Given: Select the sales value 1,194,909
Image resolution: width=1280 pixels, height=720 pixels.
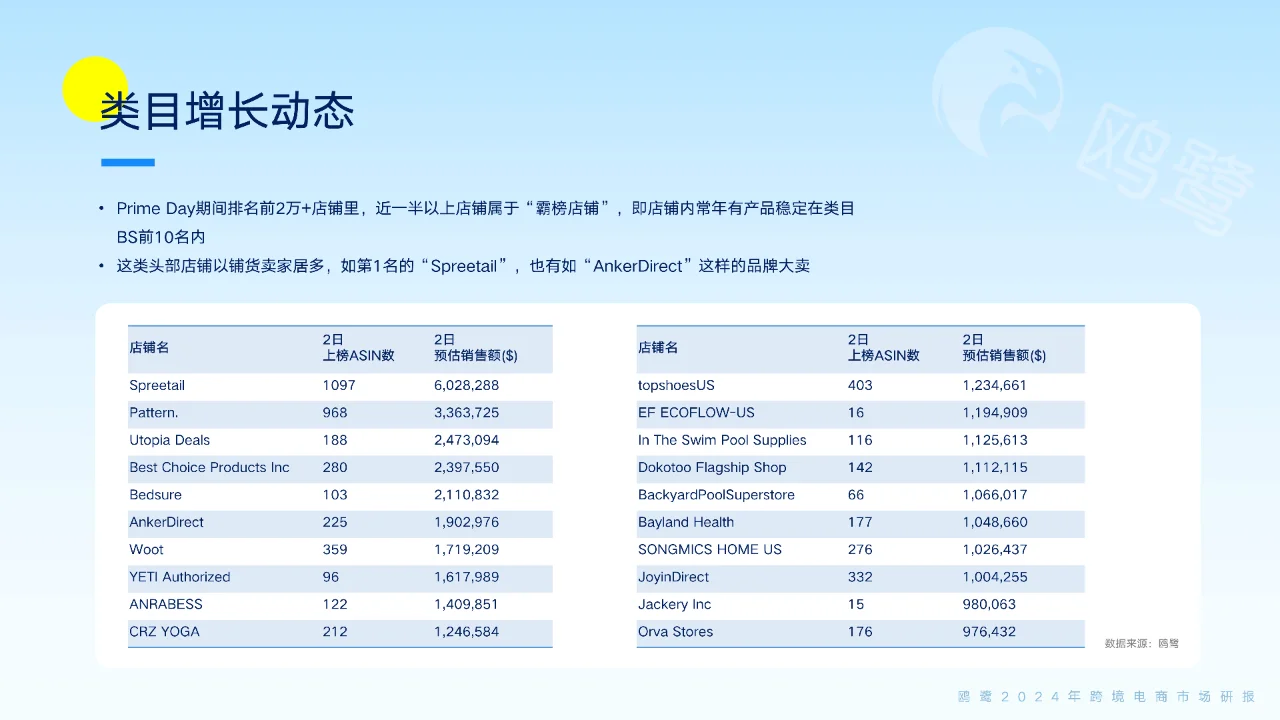Looking at the screenshot, I should click(995, 412).
